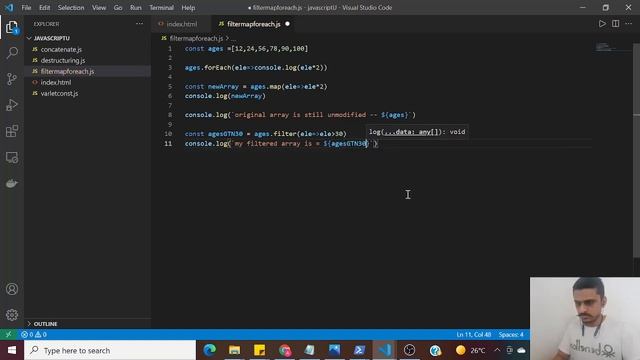This screenshot has width=640, height=360.
Task: Click the 26°C weather widget in taskbar
Action: tap(471, 350)
